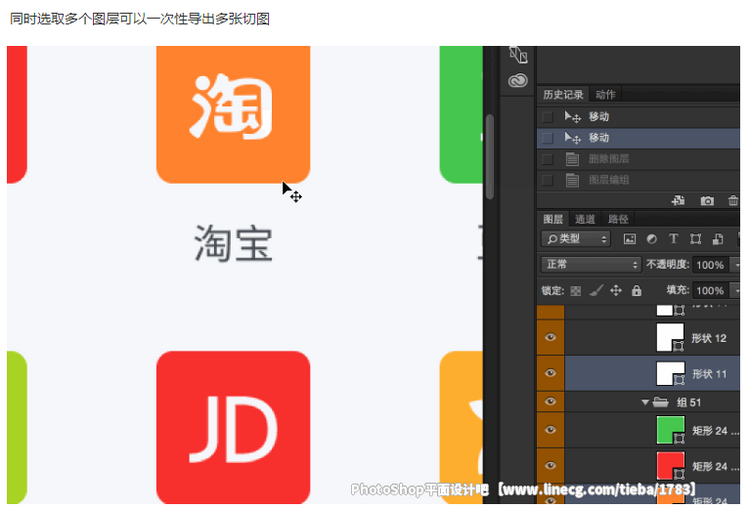
Task: Click the camera new snapshot icon
Action: [x=707, y=200]
